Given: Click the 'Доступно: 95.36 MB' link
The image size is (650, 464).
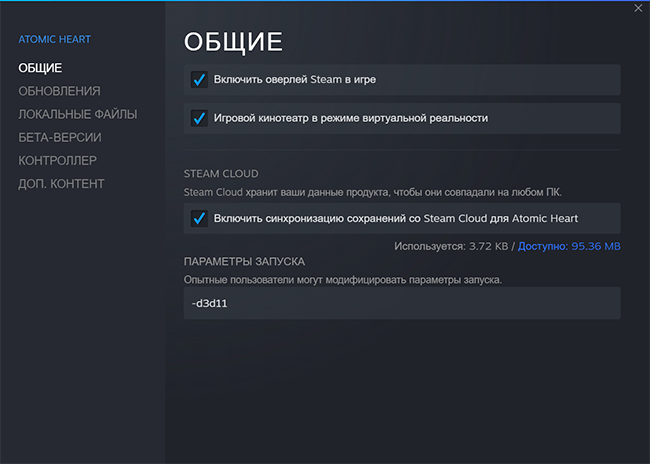Looking at the screenshot, I should (x=569, y=246).
